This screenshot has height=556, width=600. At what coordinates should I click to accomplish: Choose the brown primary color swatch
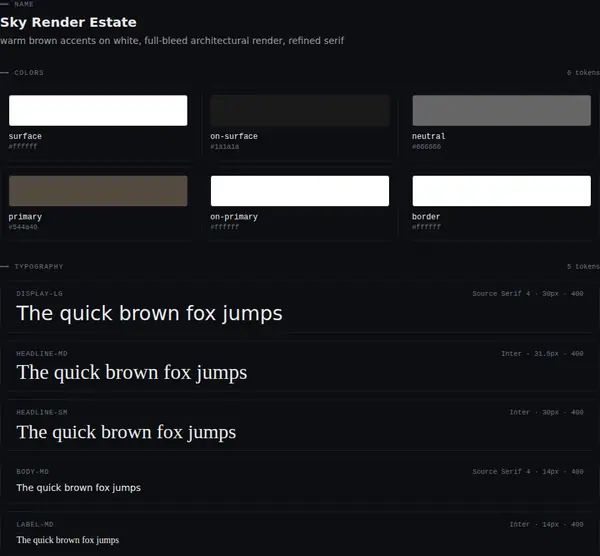pos(98,191)
